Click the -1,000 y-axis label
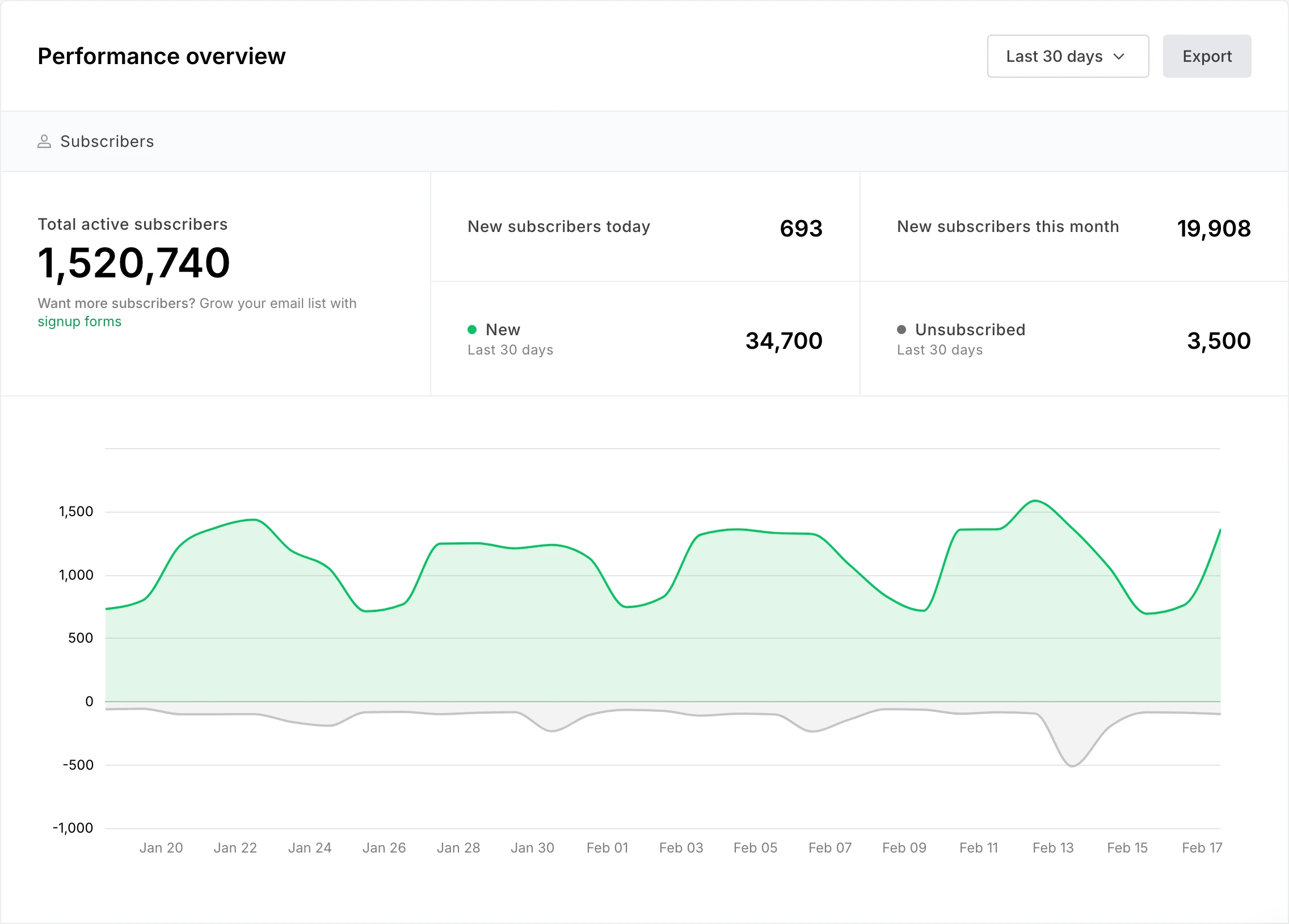Viewport: 1289px width, 924px height. pyautogui.click(x=73, y=828)
